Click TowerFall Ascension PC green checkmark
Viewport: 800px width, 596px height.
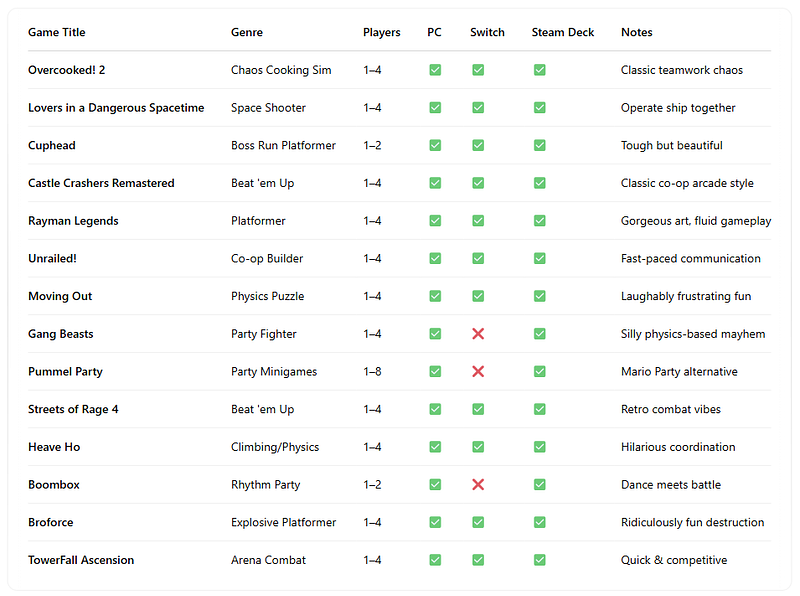click(435, 560)
